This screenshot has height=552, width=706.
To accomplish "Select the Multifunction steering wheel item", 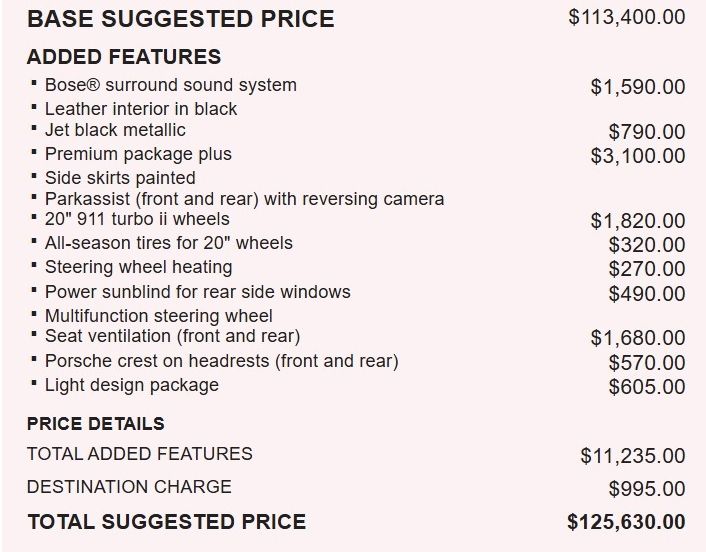I will coord(158,316).
